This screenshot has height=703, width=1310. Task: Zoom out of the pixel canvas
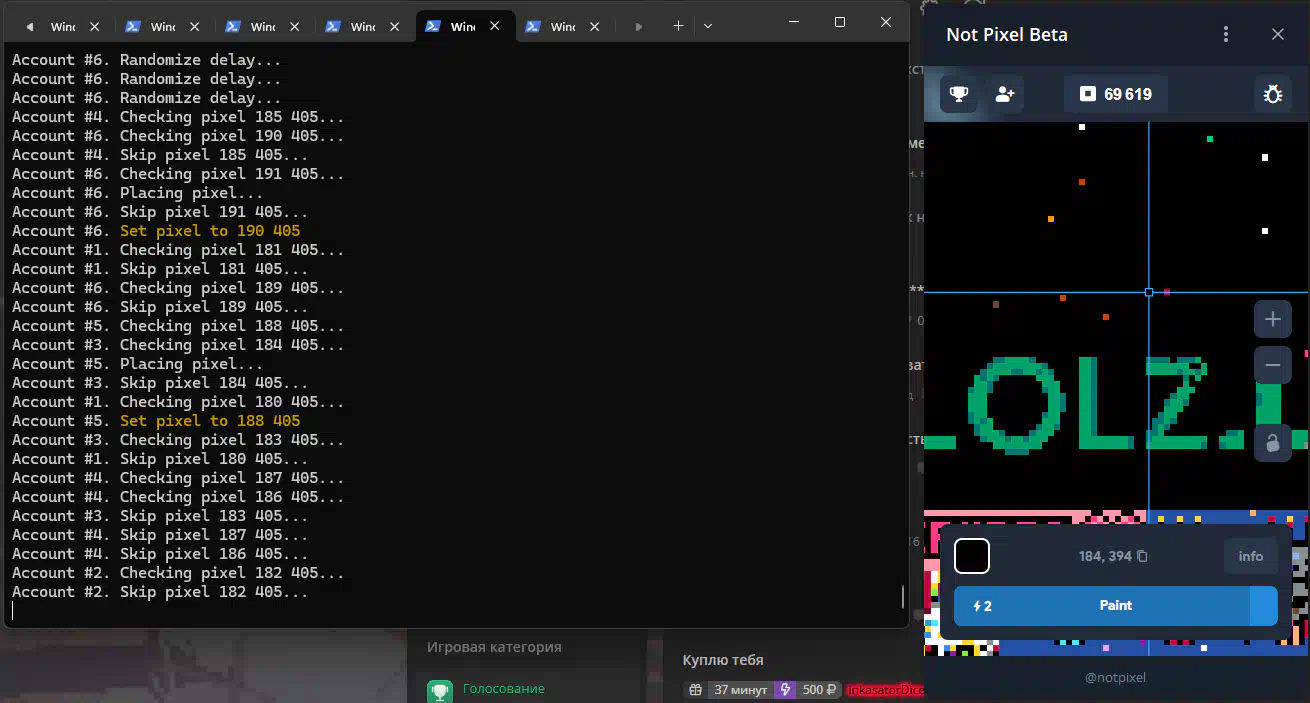1272,365
